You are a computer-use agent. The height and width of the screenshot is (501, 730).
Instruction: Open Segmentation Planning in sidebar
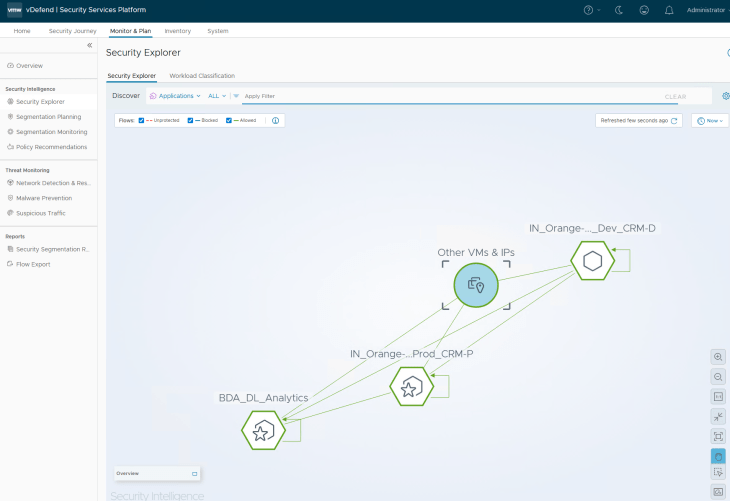point(48,116)
